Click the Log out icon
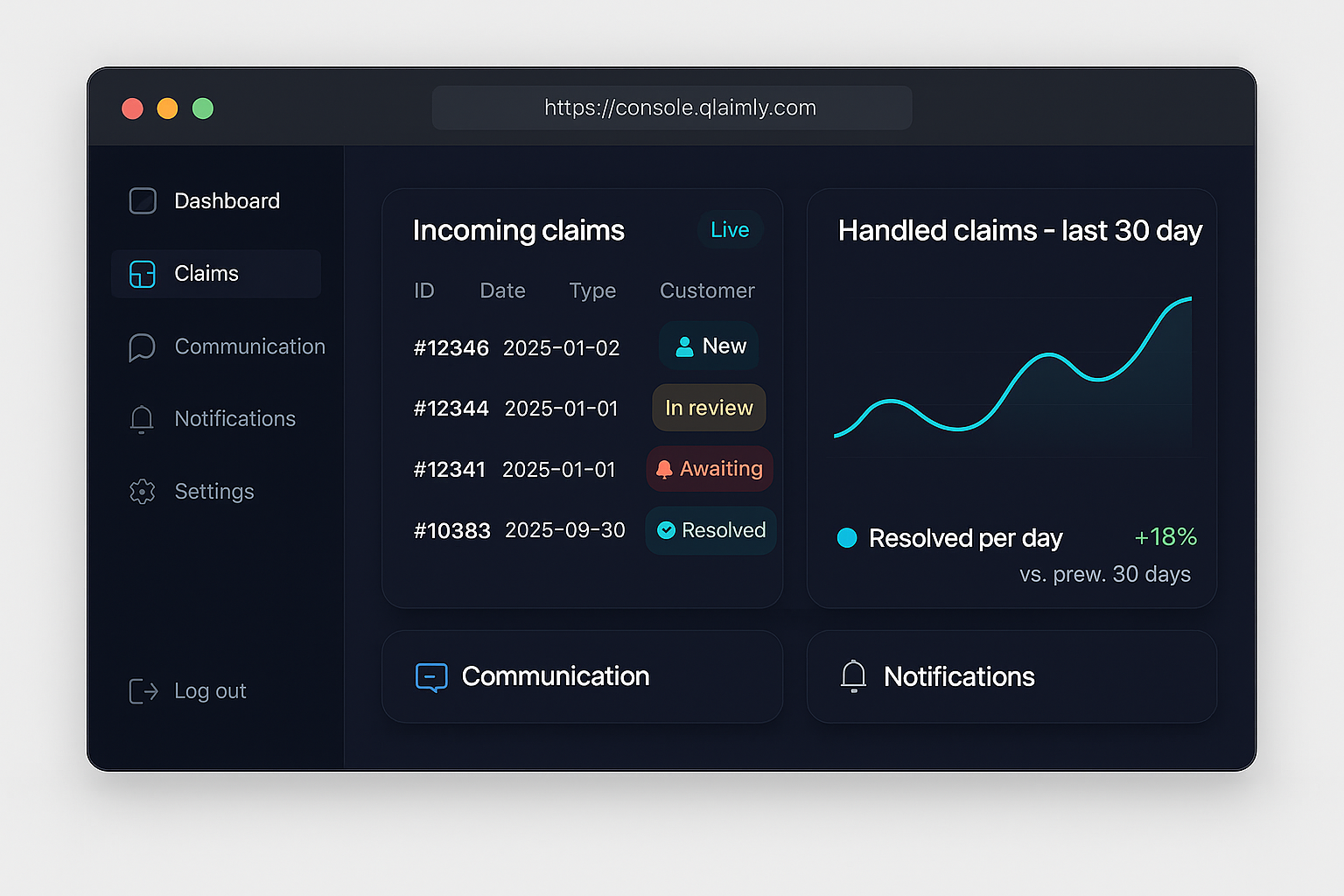The image size is (1344, 896). coord(142,690)
